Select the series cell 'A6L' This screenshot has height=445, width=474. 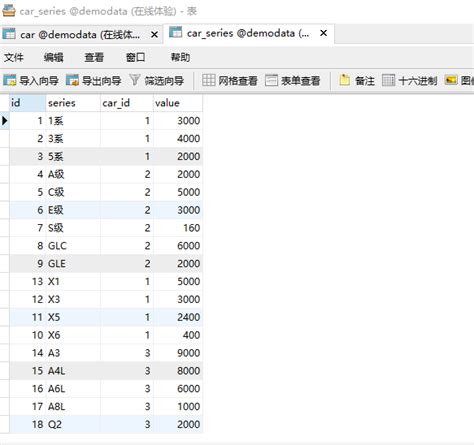tap(73, 388)
